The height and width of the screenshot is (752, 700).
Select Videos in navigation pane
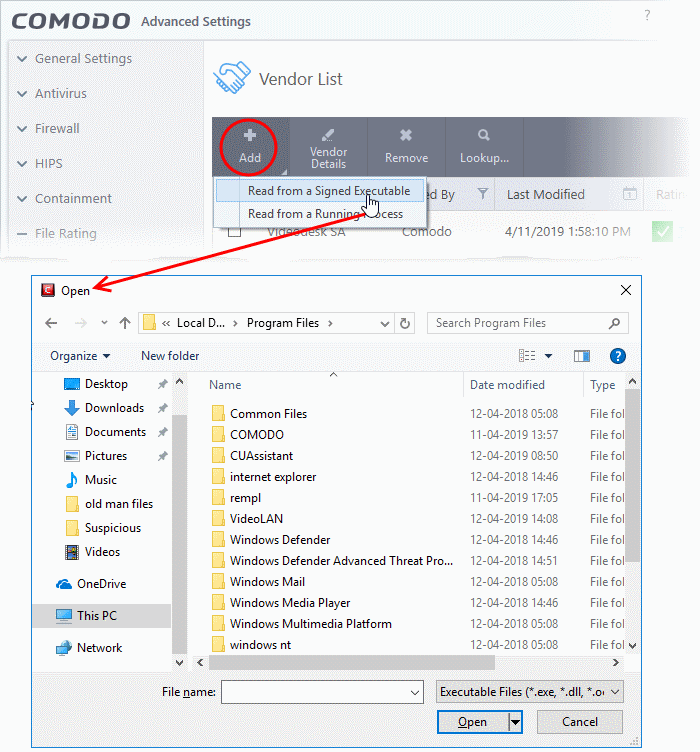(x=102, y=552)
